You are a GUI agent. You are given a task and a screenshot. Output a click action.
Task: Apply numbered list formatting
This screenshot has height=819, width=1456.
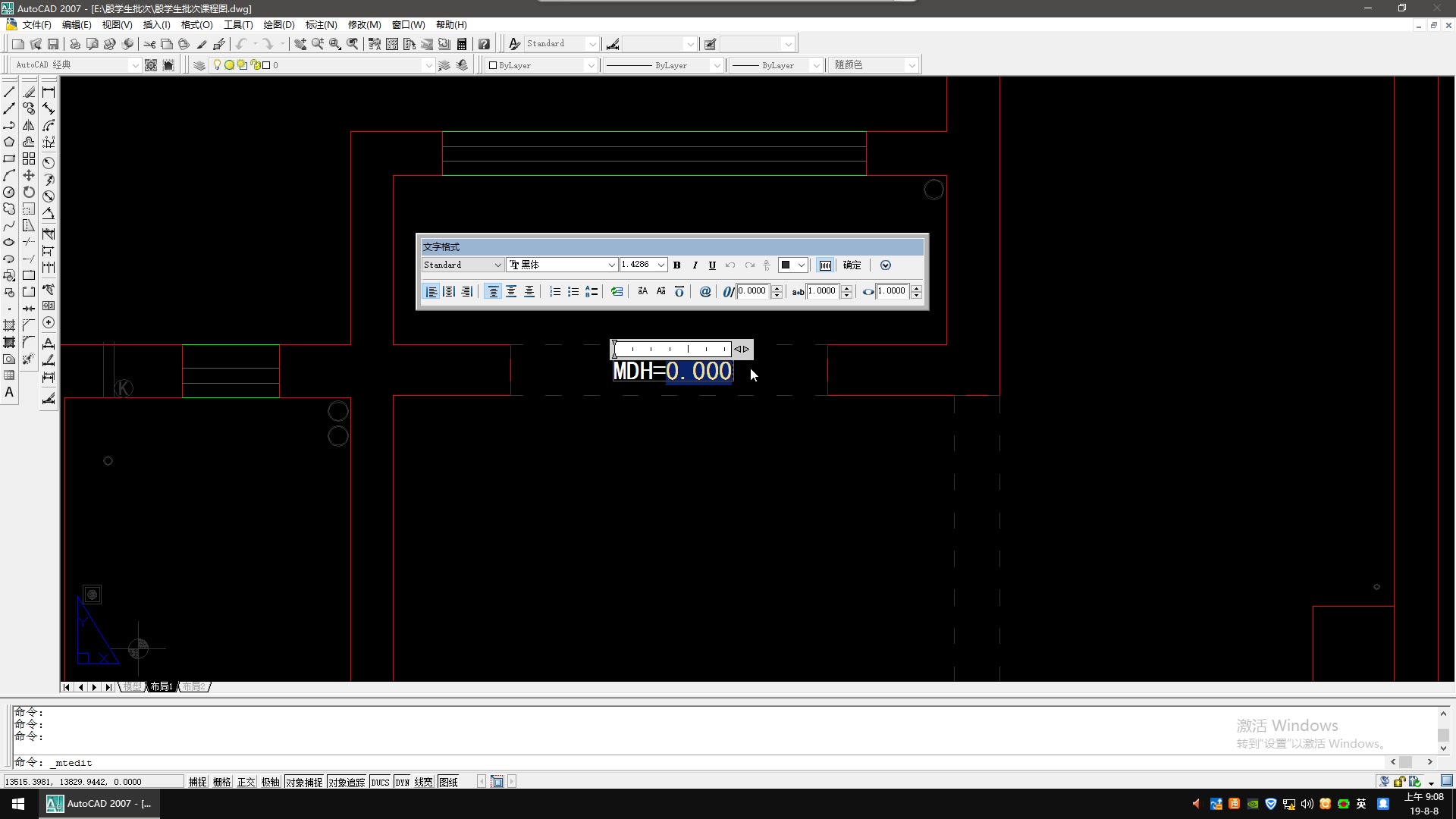(555, 292)
